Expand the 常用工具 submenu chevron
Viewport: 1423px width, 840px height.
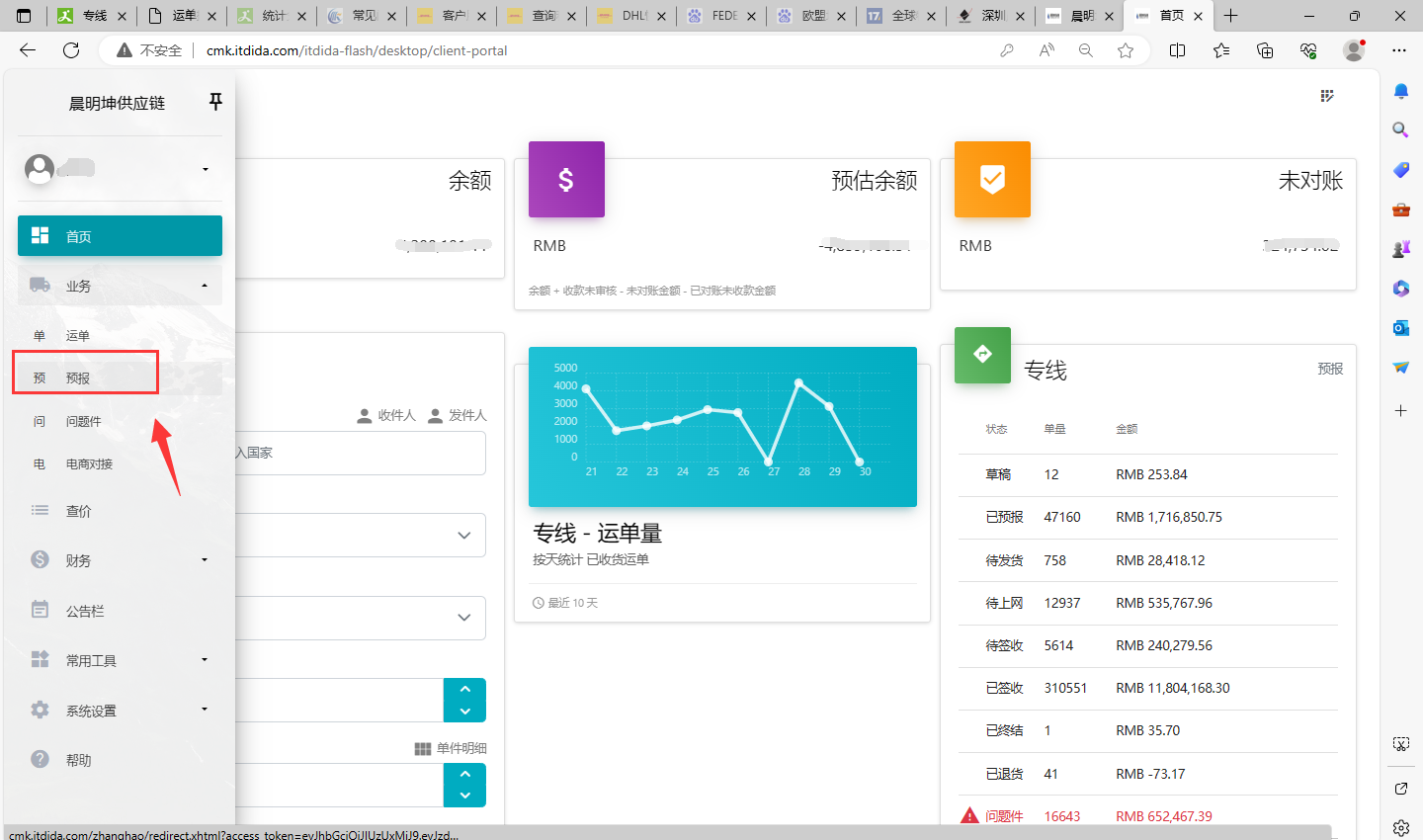click(x=205, y=659)
